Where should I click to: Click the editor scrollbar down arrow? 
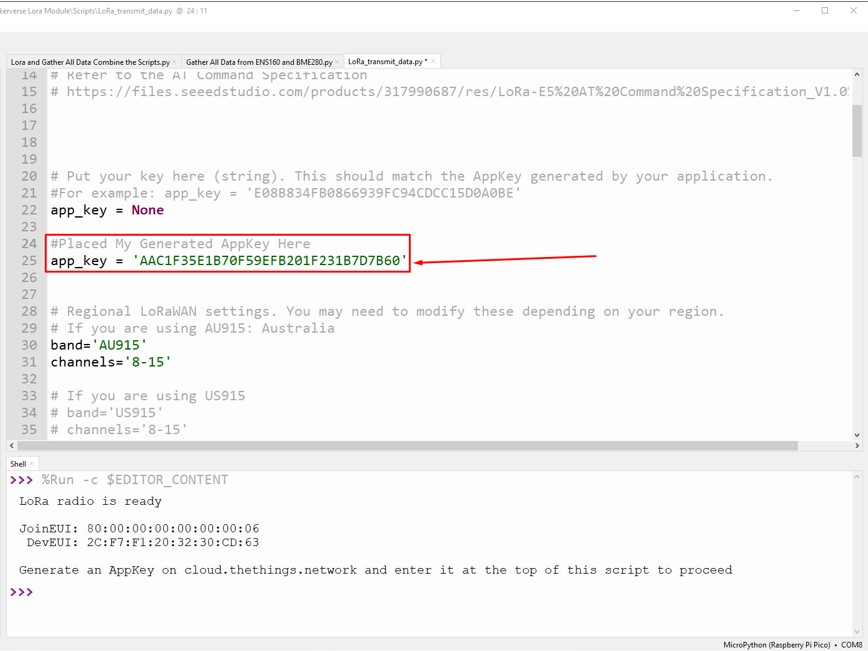tap(857, 436)
